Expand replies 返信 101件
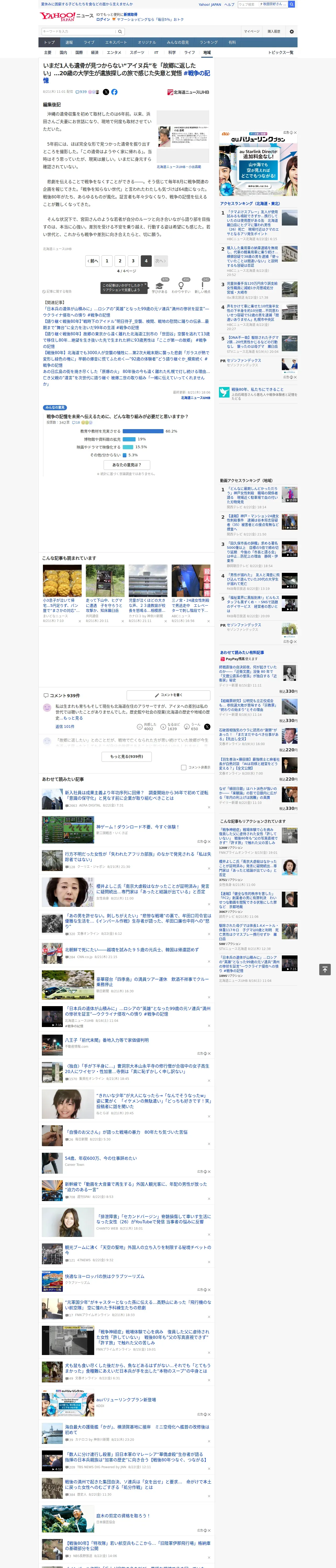 (65, 726)
